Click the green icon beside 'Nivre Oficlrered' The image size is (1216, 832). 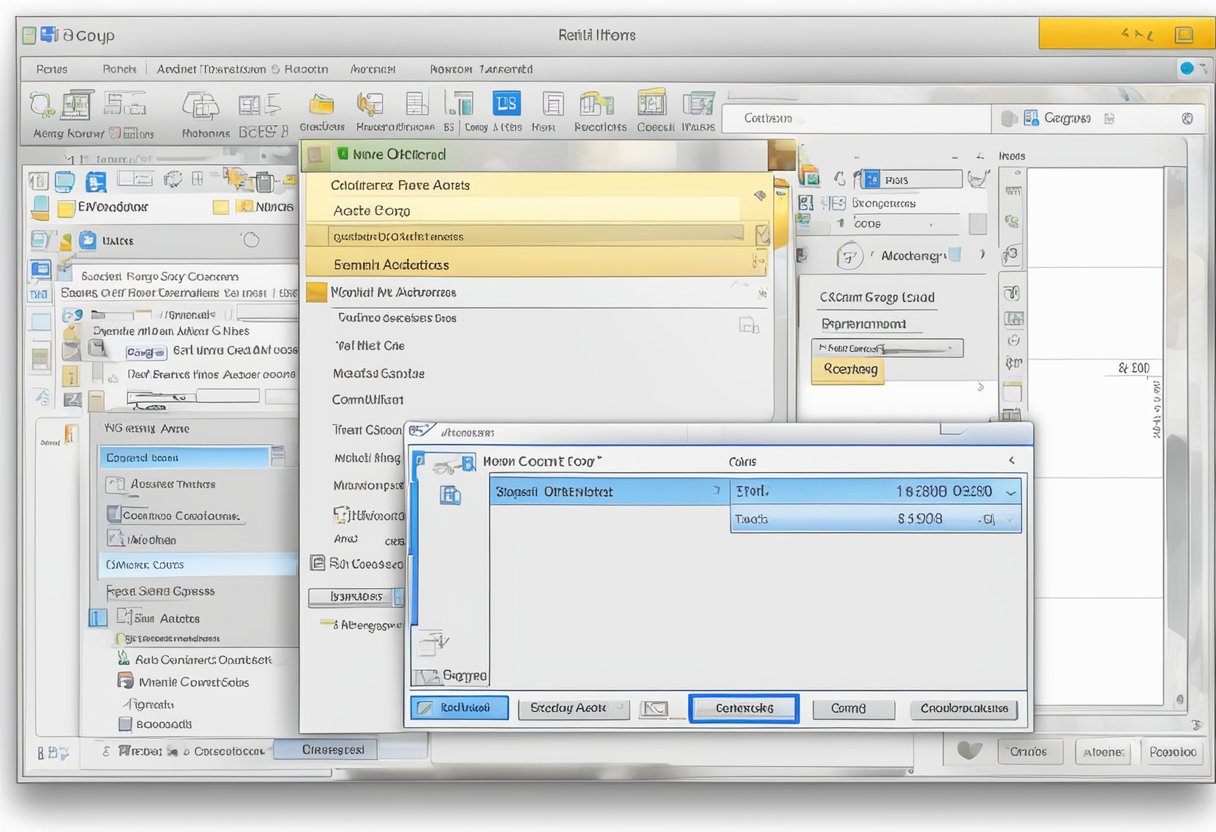[343, 155]
